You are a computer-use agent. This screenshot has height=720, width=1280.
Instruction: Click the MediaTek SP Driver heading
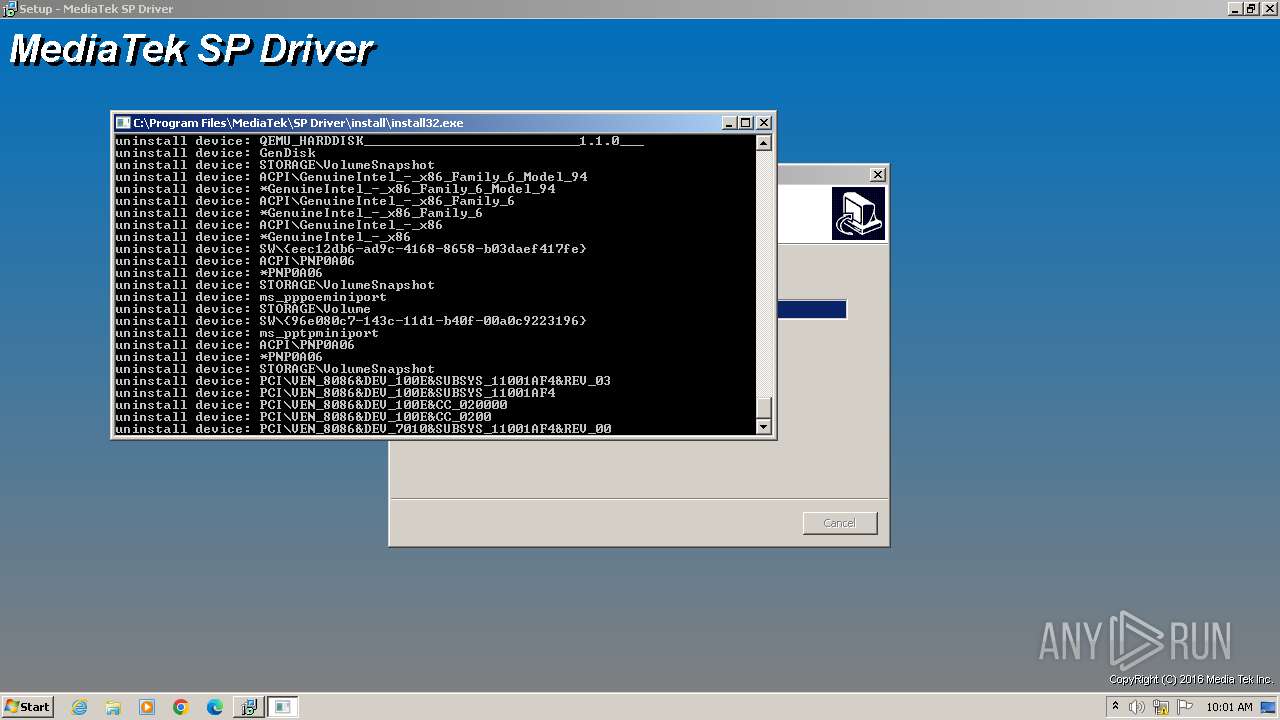coord(192,49)
